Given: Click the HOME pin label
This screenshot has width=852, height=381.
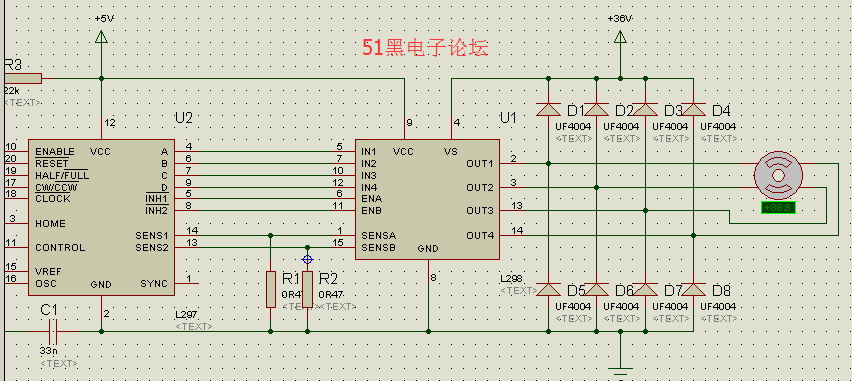Looking at the screenshot, I should click(50, 223).
